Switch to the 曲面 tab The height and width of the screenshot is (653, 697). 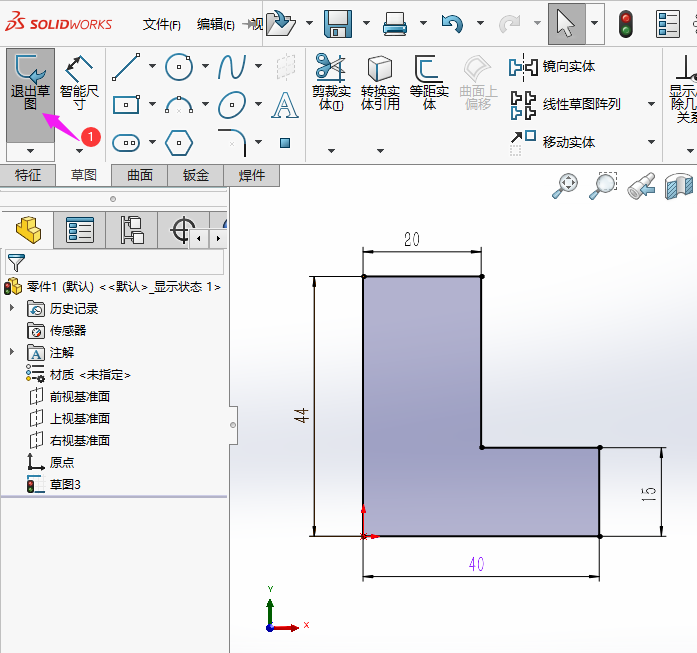140,175
